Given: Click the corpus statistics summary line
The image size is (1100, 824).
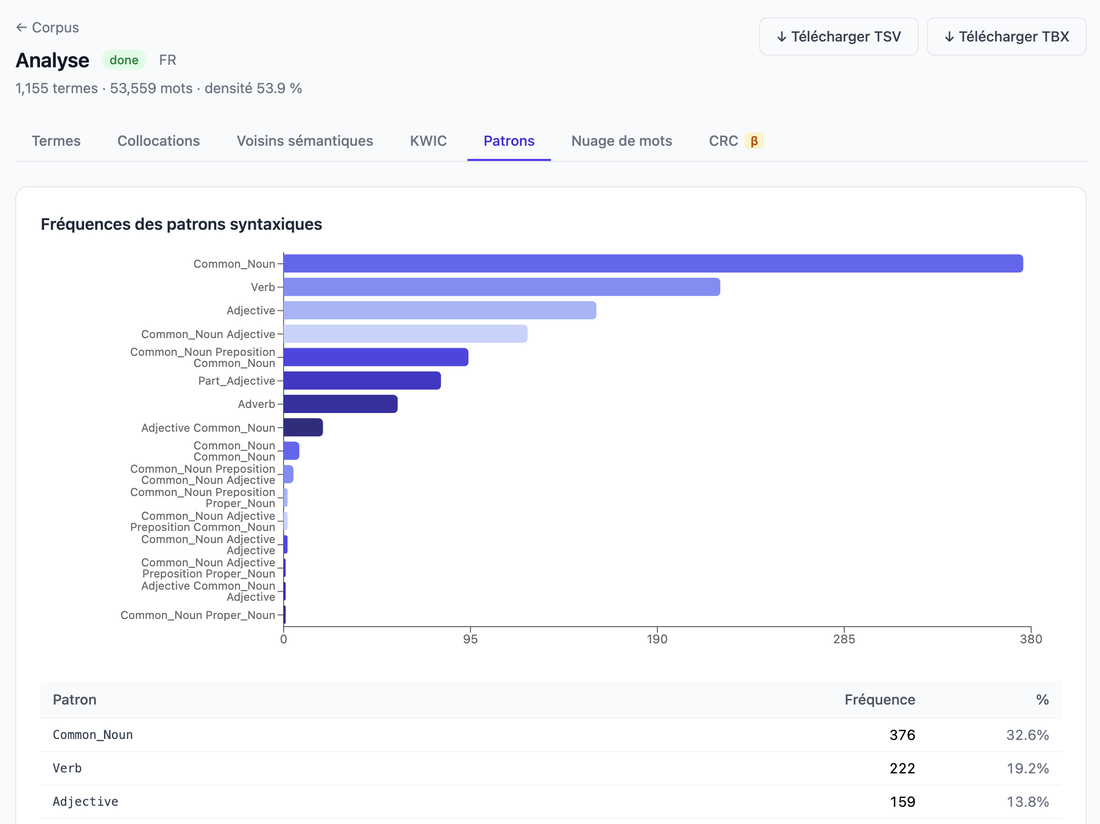Looking at the screenshot, I should [159, 88].
